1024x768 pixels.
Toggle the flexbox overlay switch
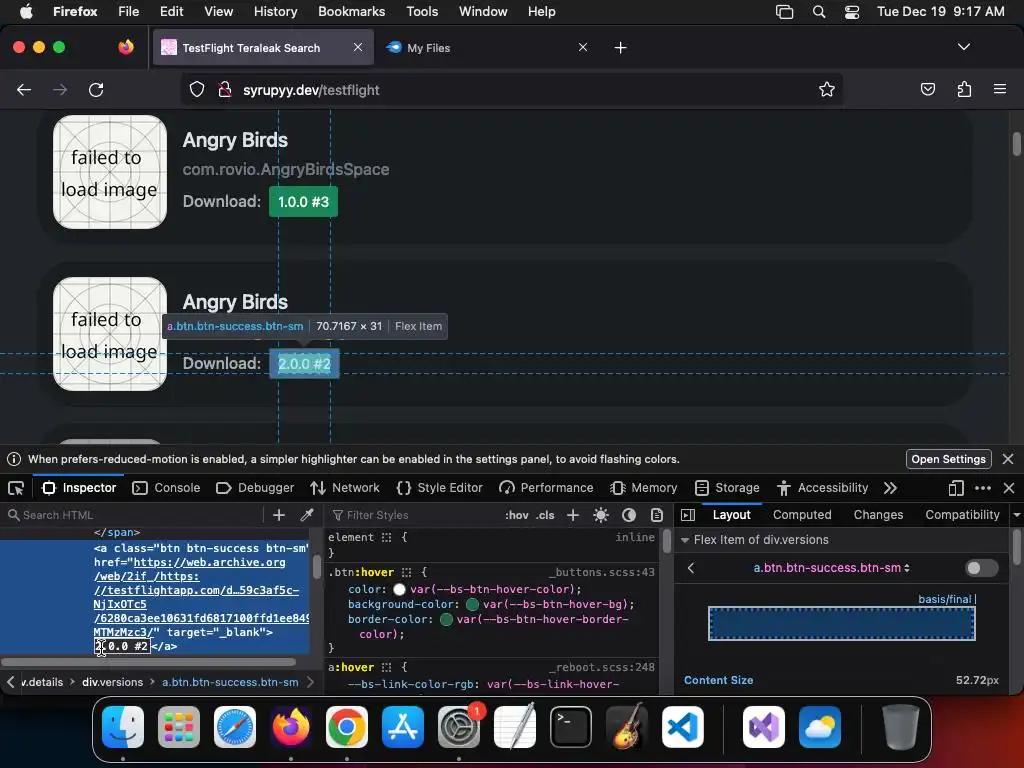click(982, 568)
